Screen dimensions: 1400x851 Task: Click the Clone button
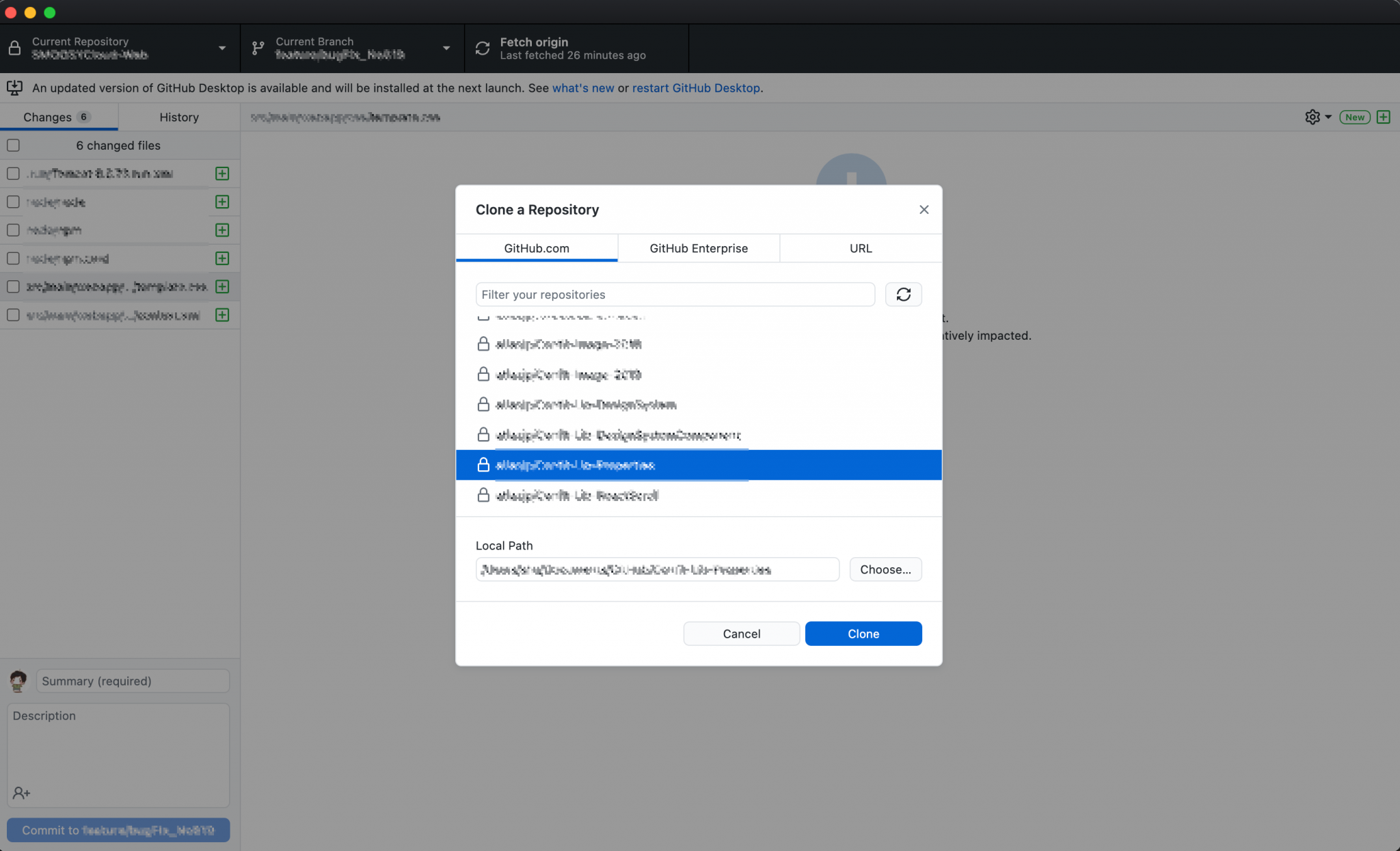[863, 633]
